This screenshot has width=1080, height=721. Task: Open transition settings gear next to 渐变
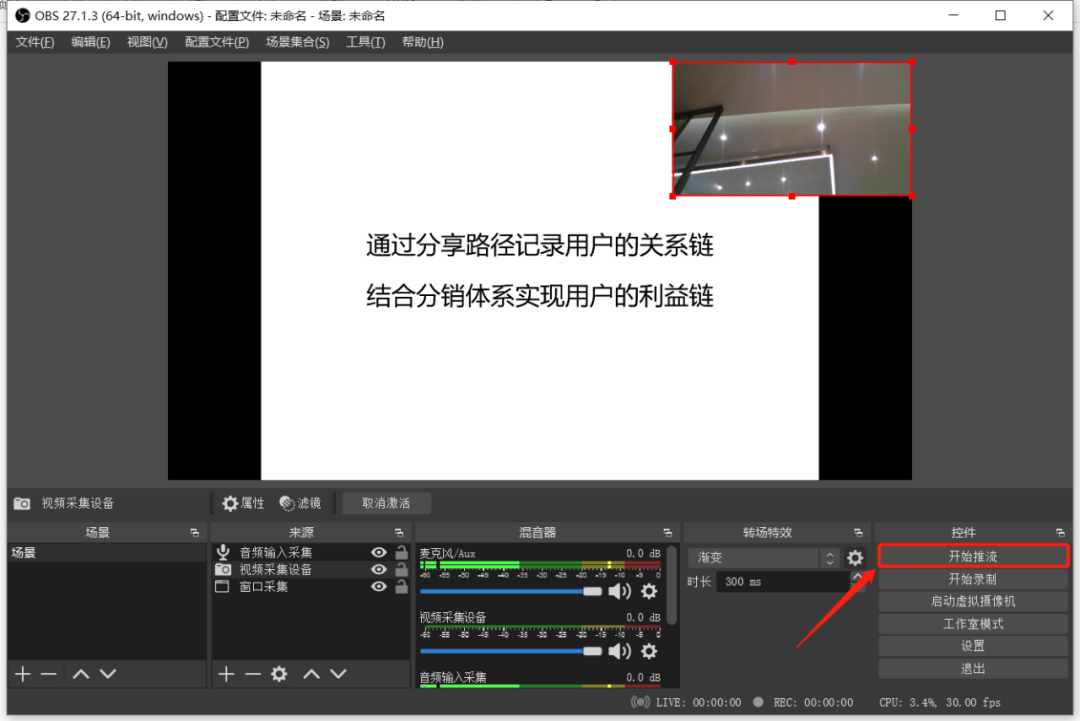click(855, 558)
